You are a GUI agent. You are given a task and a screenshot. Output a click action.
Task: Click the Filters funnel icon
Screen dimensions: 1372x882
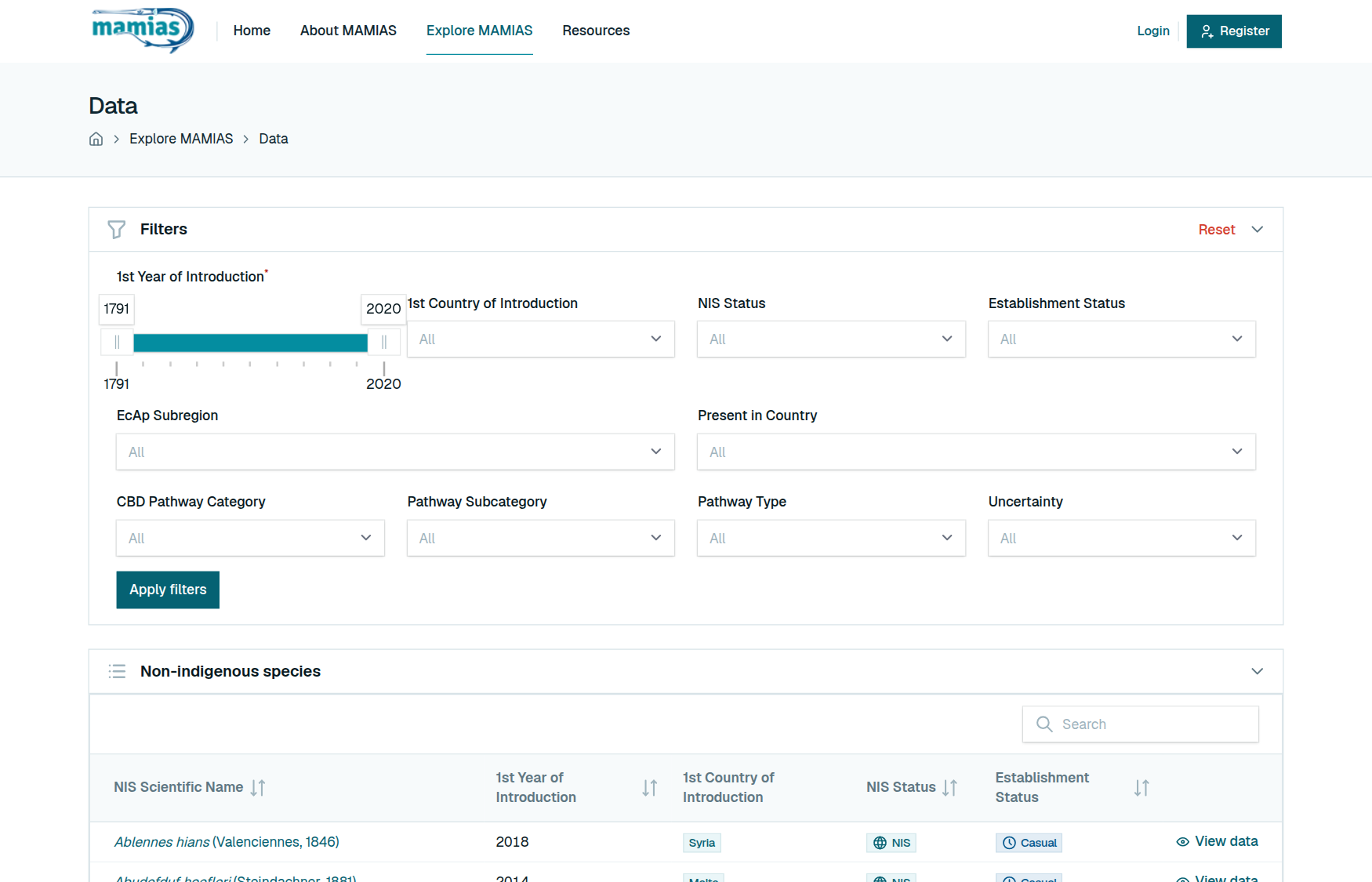click(117, 229)
